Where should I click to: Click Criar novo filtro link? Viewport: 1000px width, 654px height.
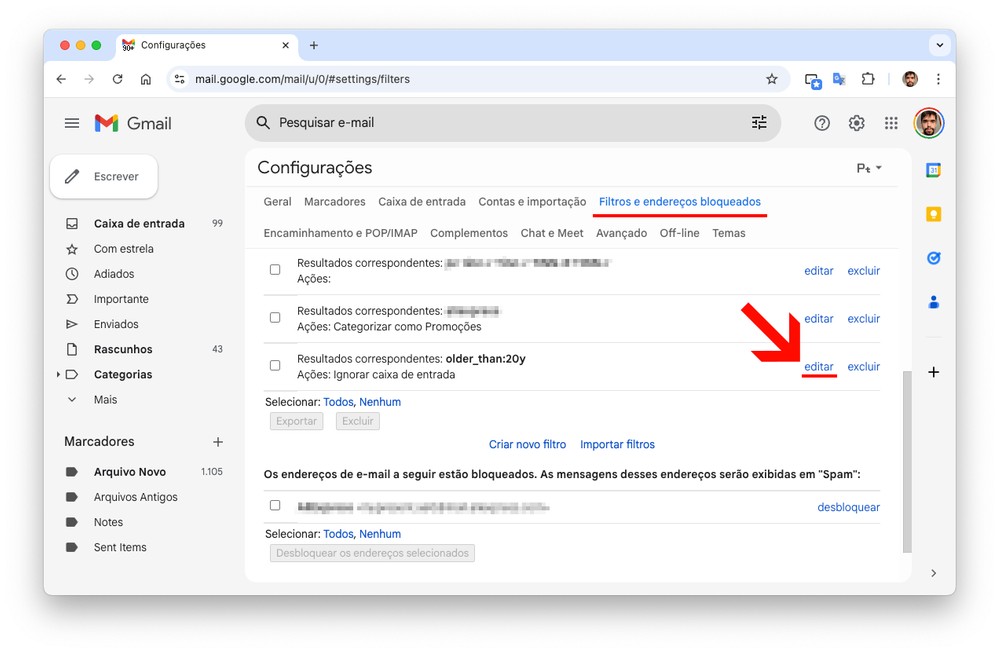[527, 444]
